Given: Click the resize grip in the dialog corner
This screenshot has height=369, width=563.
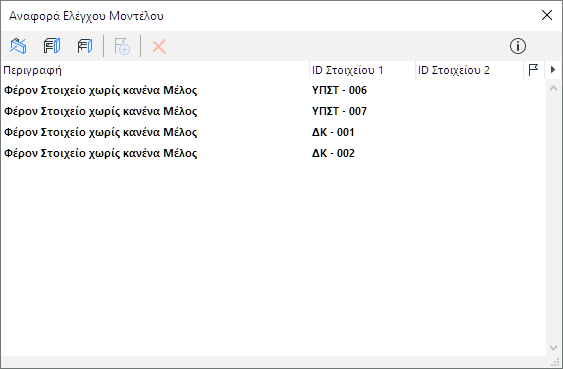Looking at the screenshot, I should click(555, 362).
